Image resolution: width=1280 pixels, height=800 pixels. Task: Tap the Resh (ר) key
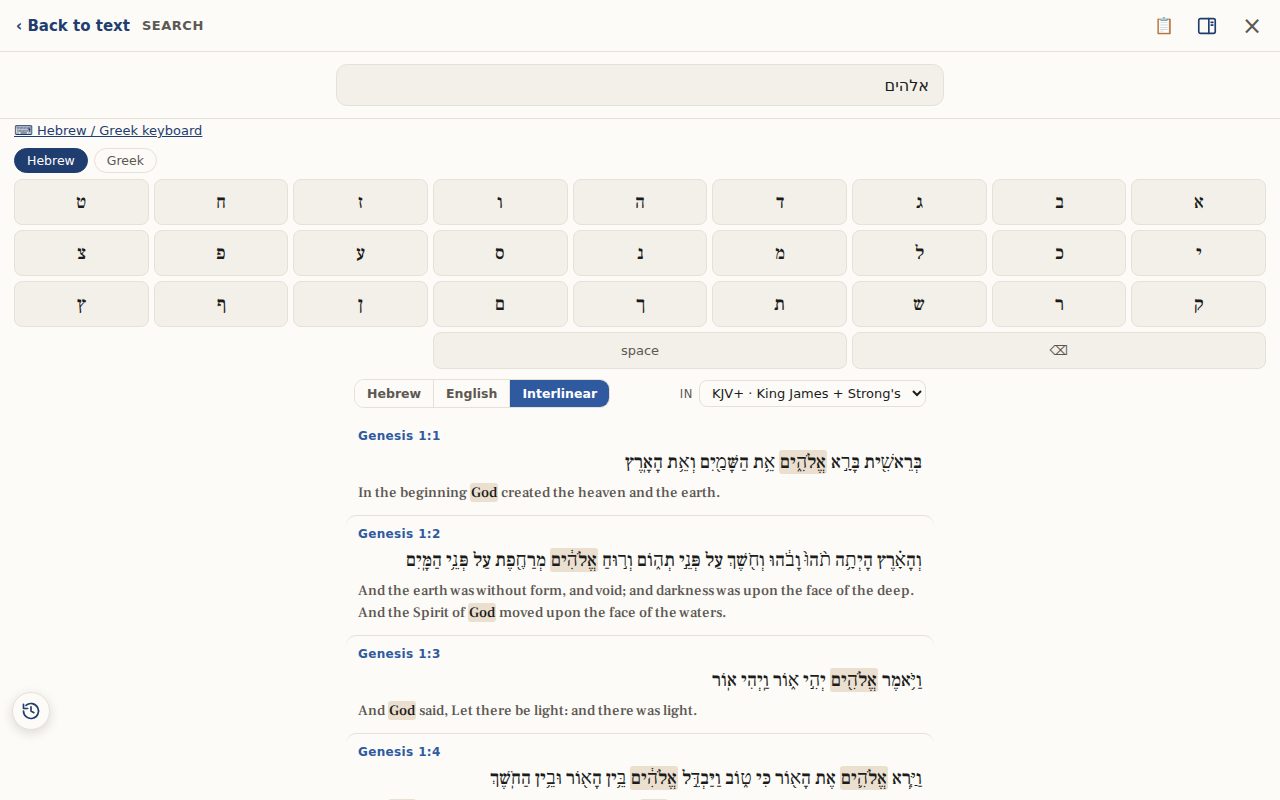1059,304
